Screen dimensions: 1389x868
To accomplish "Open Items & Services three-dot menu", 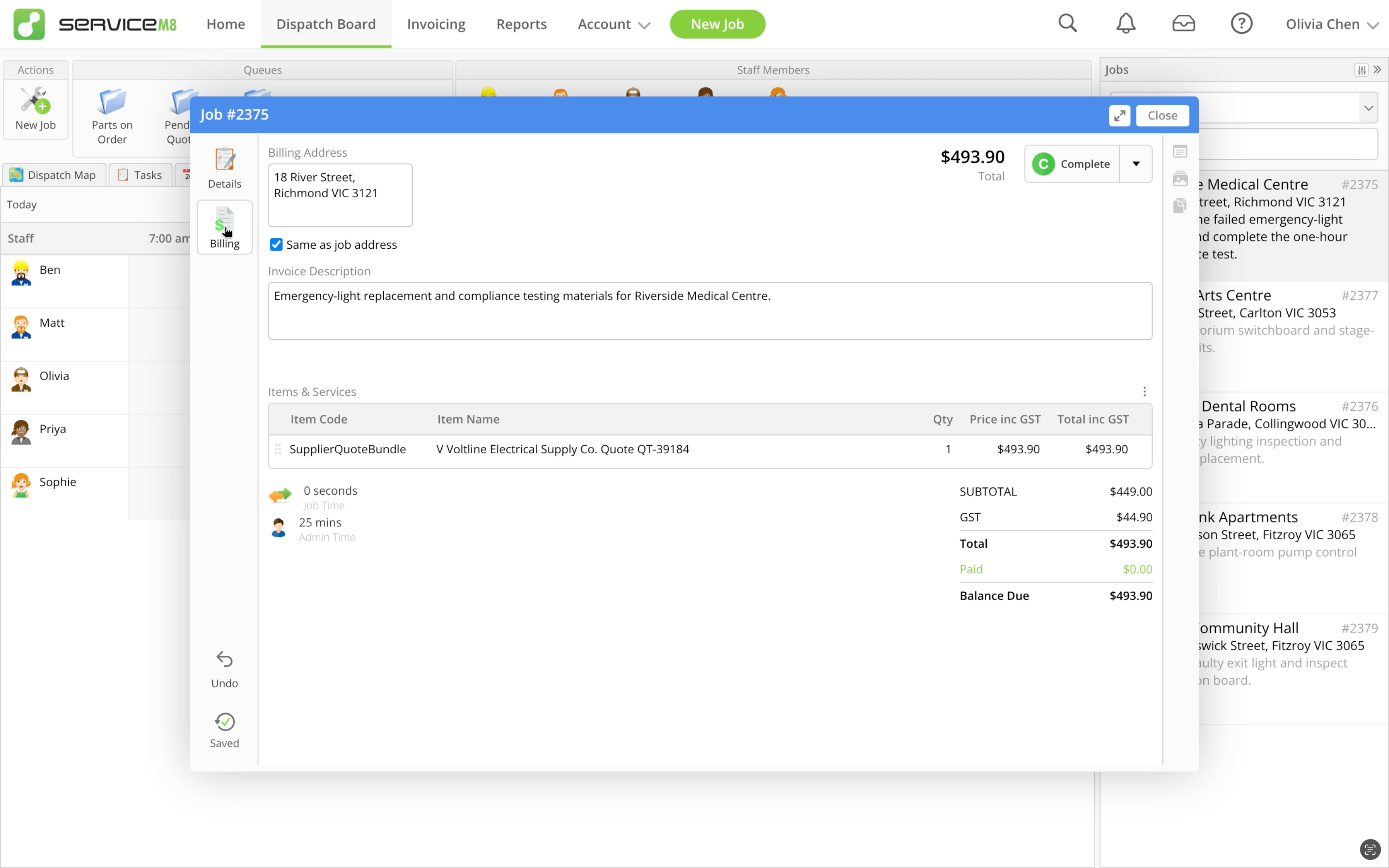I will [x=1145, y=391].
